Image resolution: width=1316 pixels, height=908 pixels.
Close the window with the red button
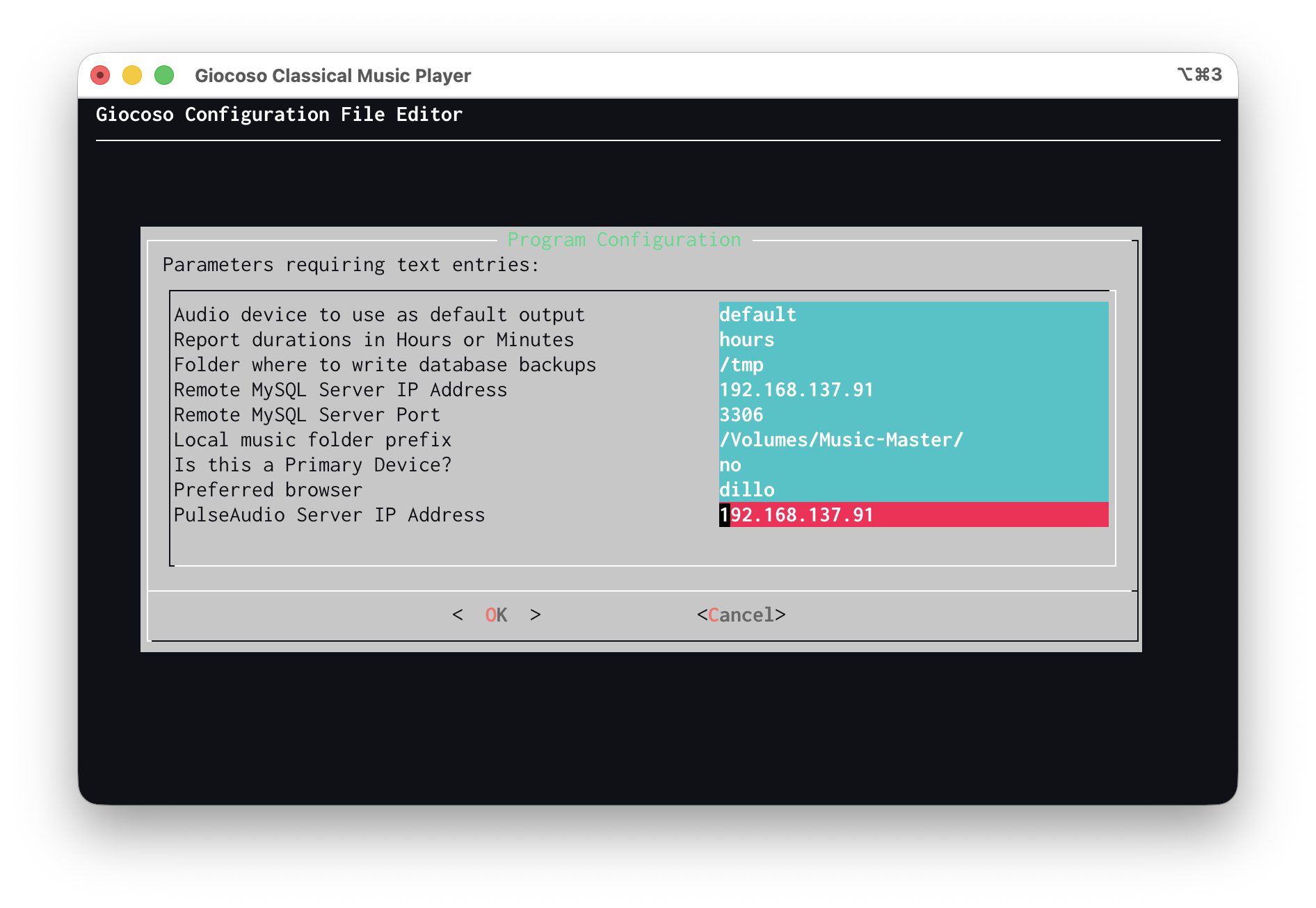pyautogui.click(x=100, y=75)
